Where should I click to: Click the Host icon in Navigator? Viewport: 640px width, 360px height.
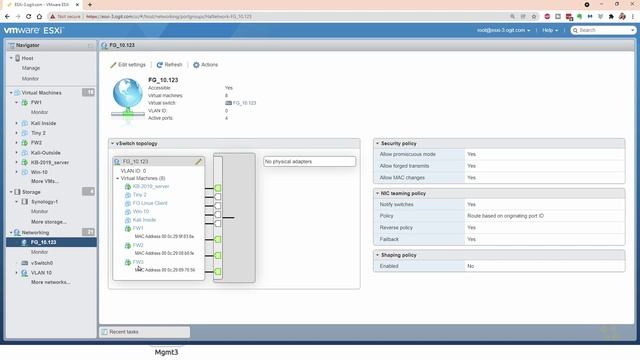[18, 58]
